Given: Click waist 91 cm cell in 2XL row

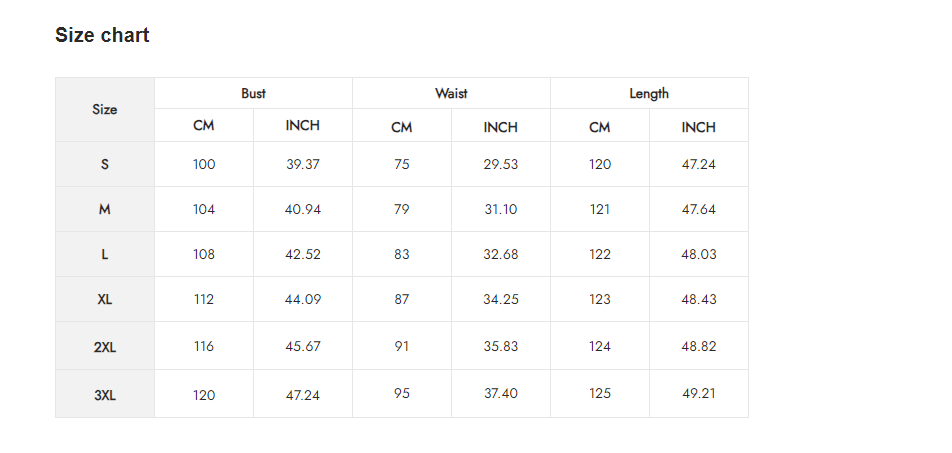Looking at the screenshot, I should (402, 346).
